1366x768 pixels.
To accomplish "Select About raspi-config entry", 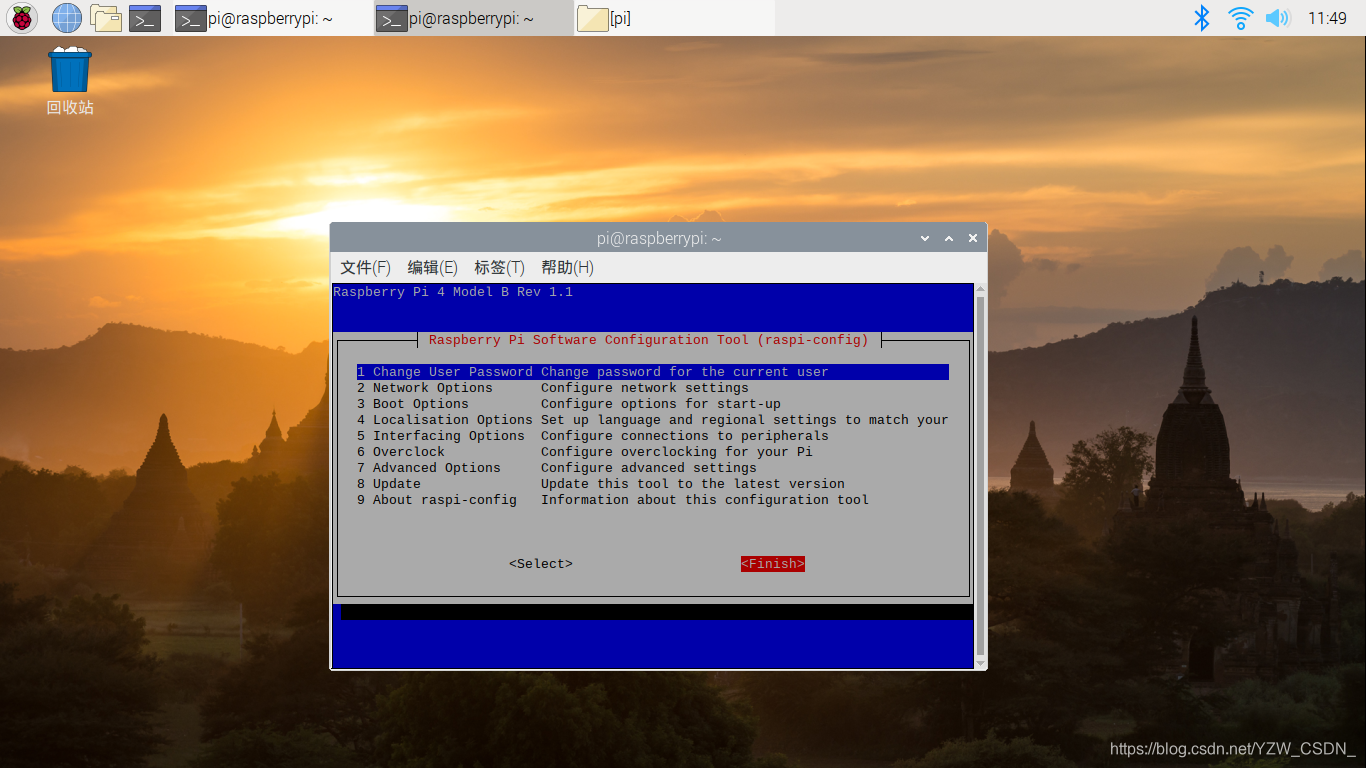I will (653, 500).
